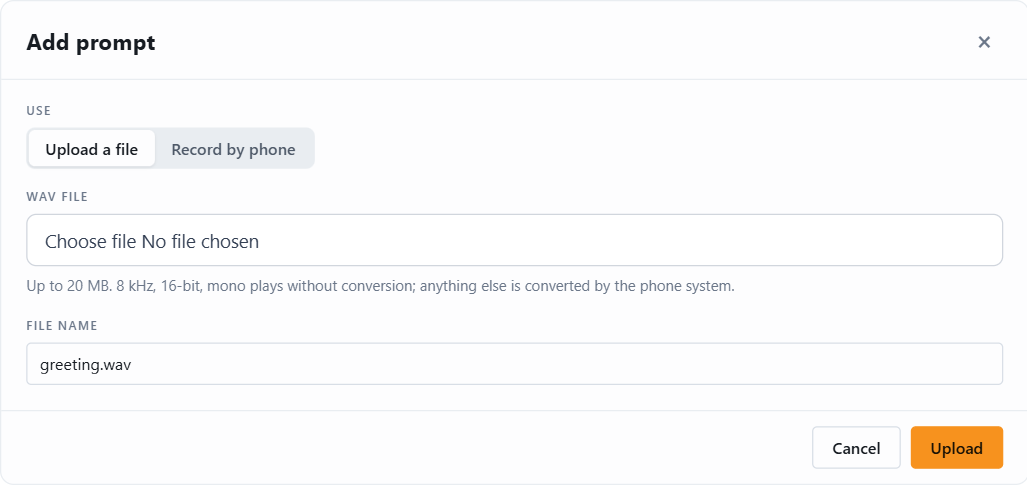Image resolution: width=1027 pixels, height=485 pixels.
Task: Click the blank space in File name box
Action: click(563, 364)
